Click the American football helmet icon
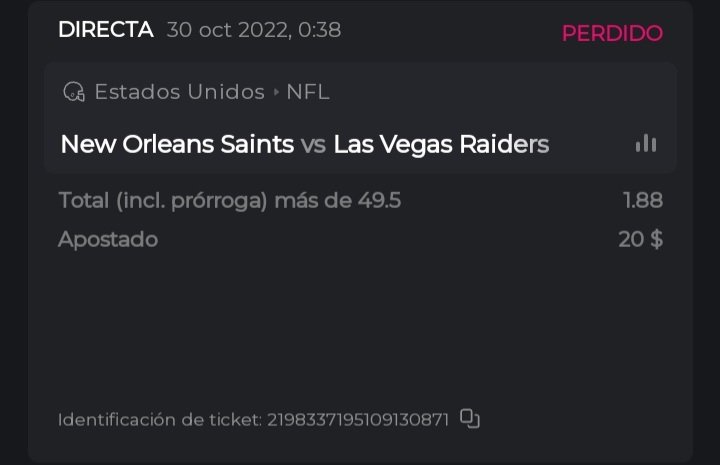Image resolution: width=720 pixels, height=465 pixels. pyautogui.click(x=73, y=92)
